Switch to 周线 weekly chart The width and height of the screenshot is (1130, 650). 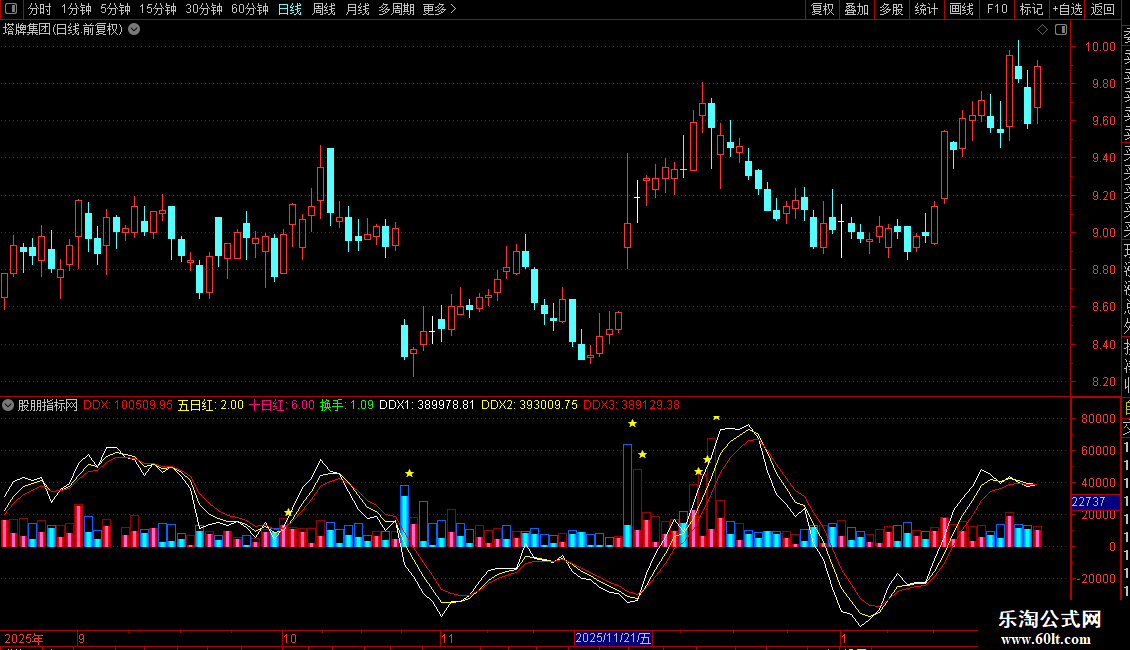[324, 9]
